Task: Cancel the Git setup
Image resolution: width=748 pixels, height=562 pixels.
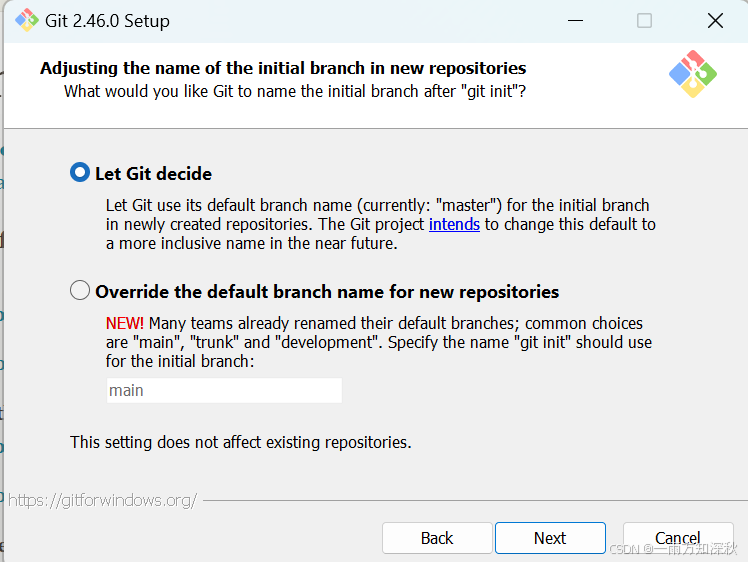Action: pos(678,538)
